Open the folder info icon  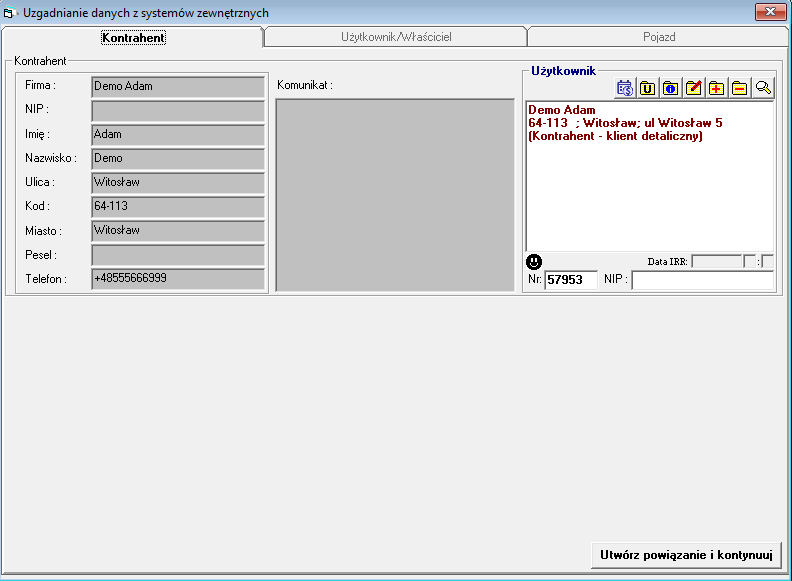tap(670, 88)
